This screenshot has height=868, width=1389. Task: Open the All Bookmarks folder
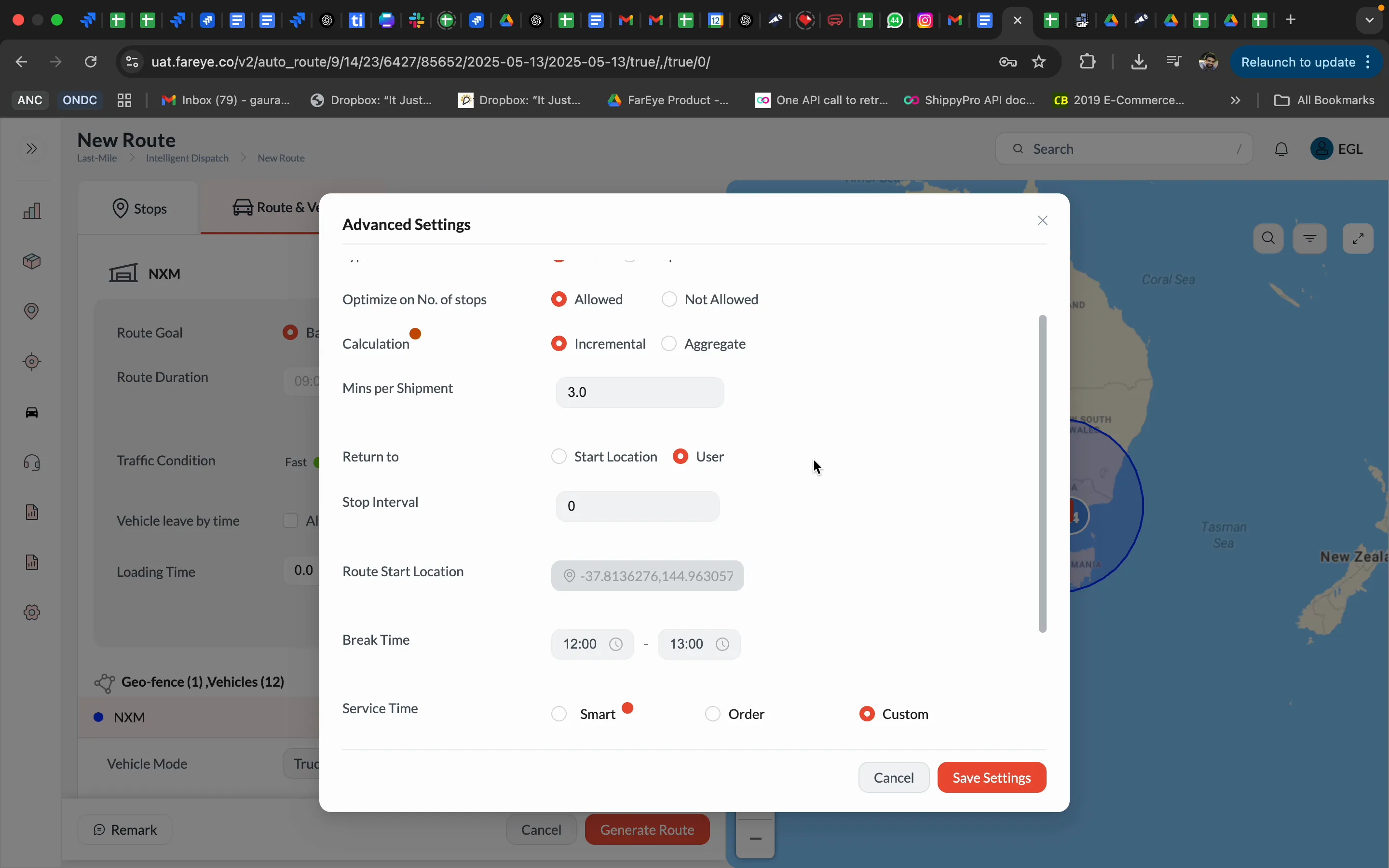coord(1325,100)
